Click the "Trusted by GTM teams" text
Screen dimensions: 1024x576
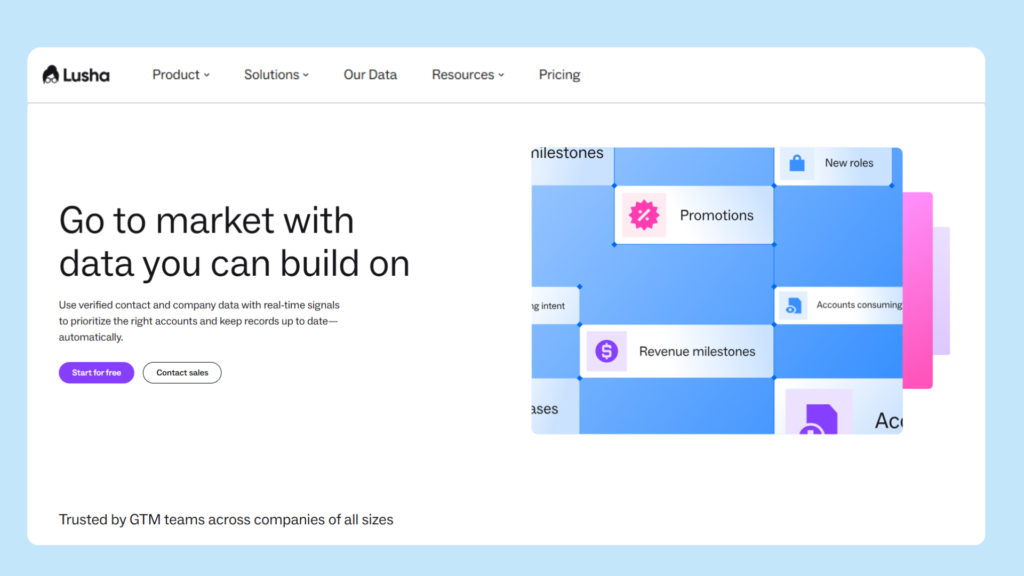(x=226, y=519)
